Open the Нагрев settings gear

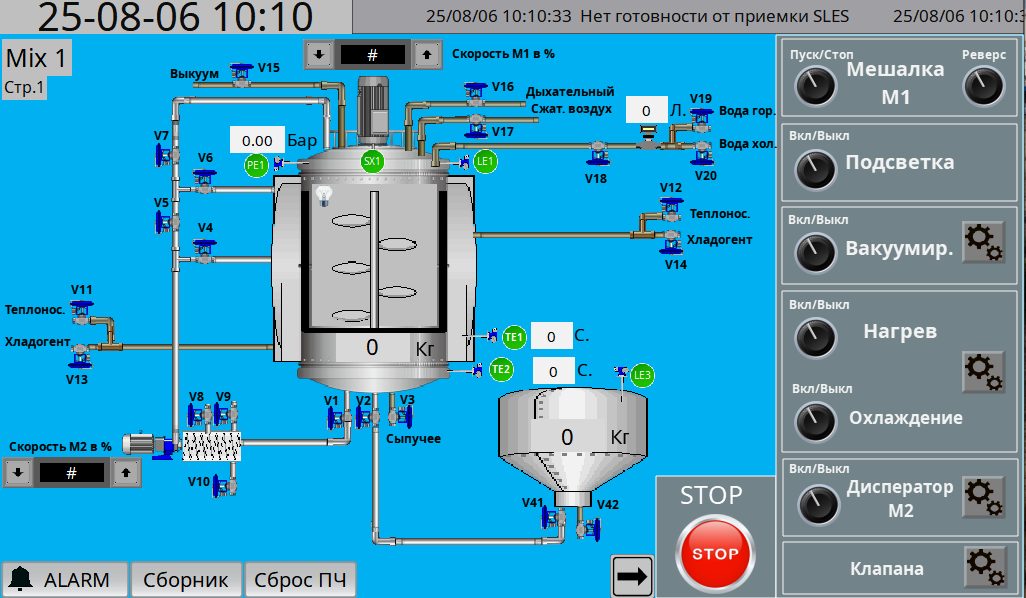(983, 372)
